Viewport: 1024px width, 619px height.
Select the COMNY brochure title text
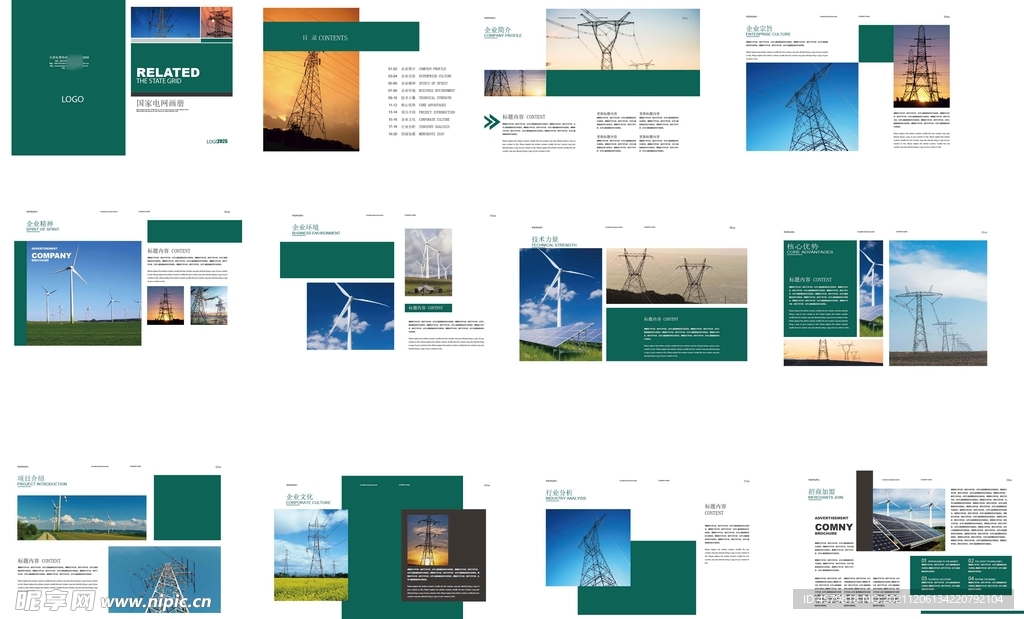point(834,527)
